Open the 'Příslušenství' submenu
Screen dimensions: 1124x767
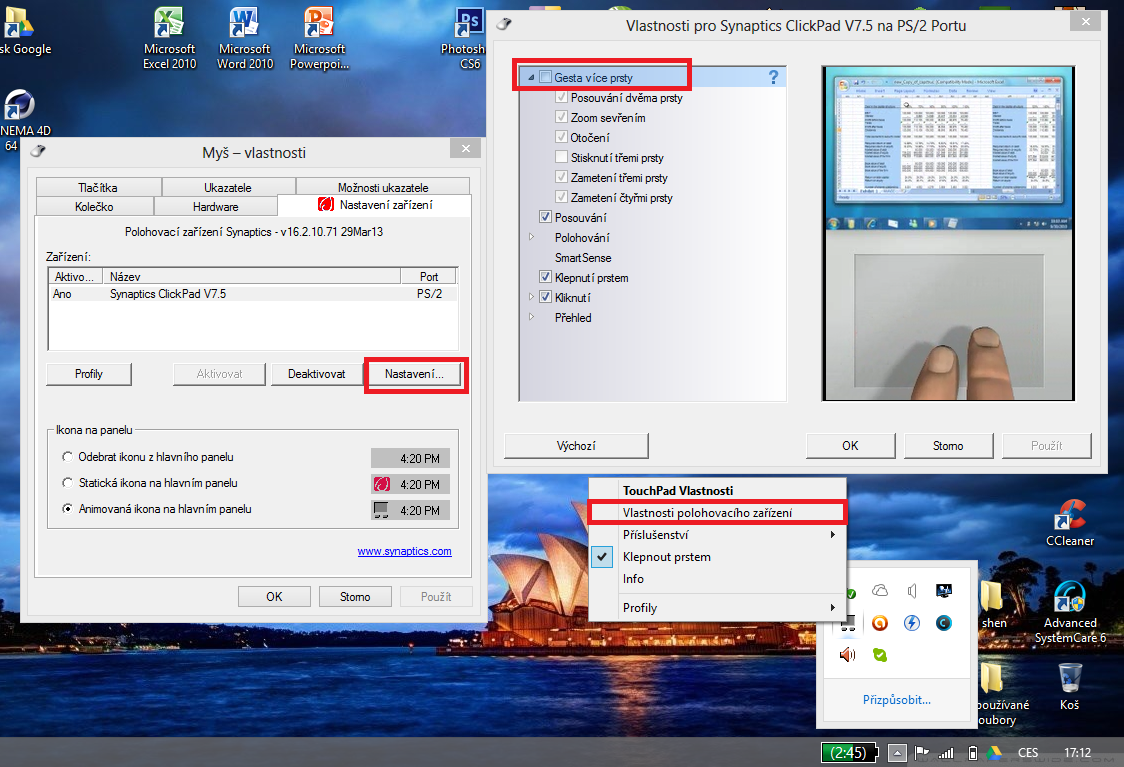coord(717,535)
